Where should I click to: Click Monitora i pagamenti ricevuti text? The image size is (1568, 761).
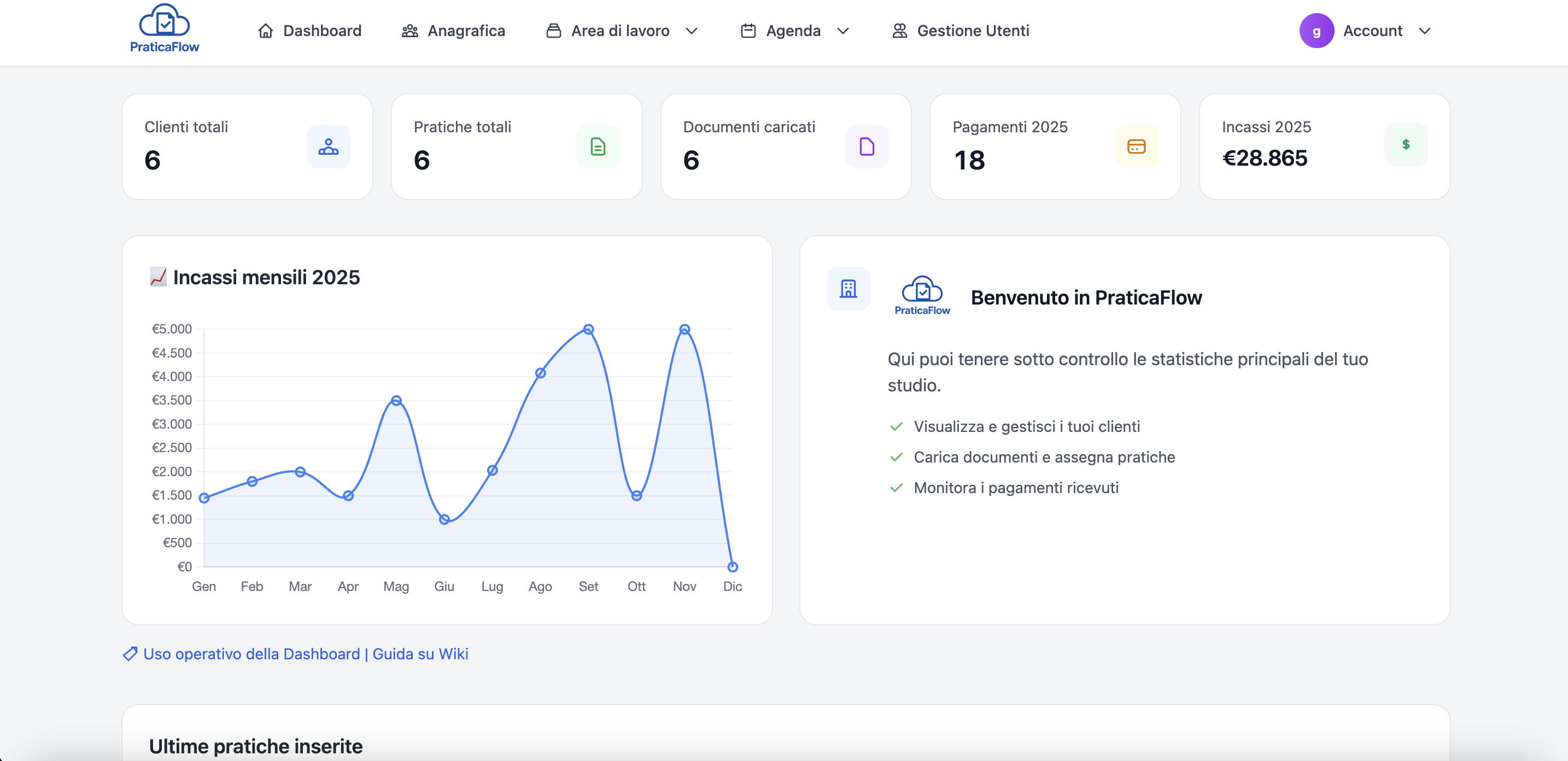[1016, 488]
